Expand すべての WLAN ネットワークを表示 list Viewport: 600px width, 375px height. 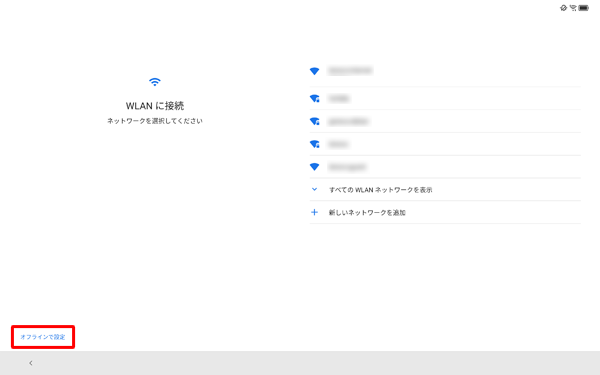[x=445, y=189]
